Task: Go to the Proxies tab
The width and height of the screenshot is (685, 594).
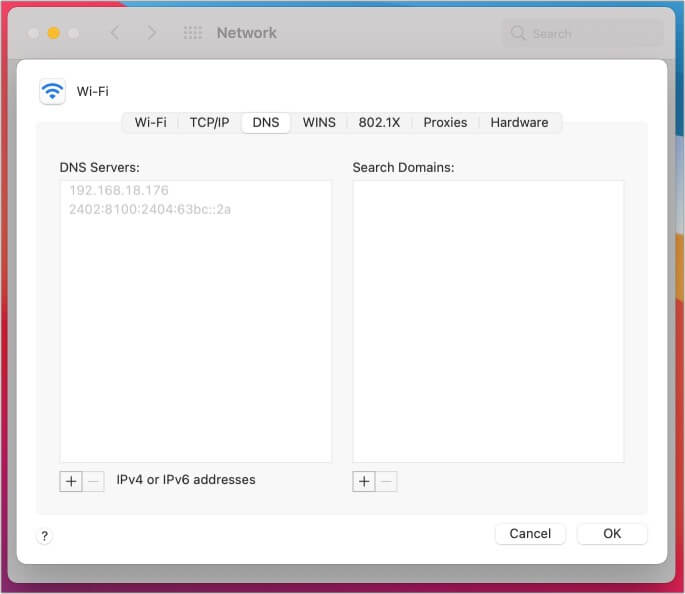Action: coord(445,122)
